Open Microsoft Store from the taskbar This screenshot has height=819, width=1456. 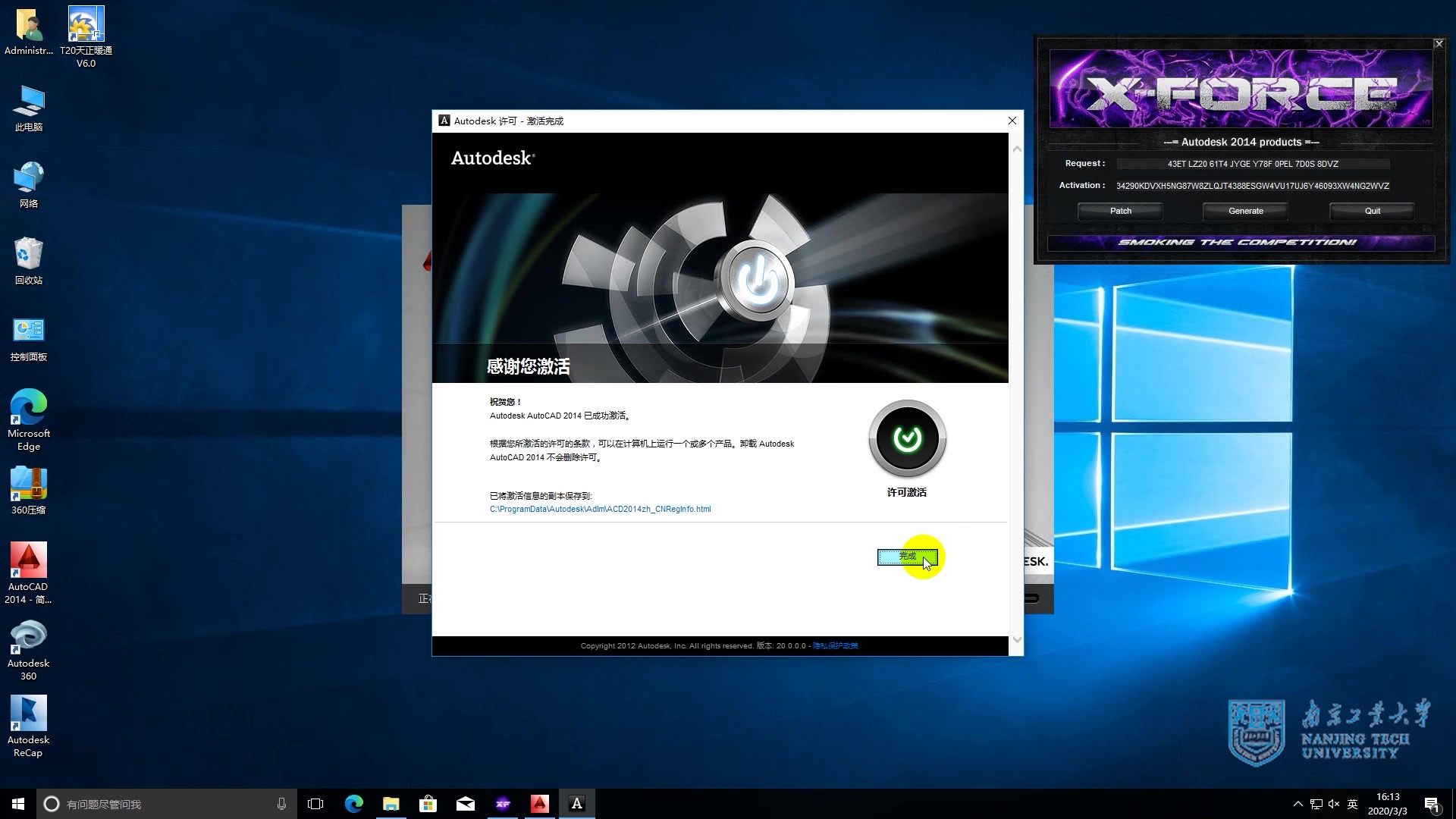coord(428,804)
